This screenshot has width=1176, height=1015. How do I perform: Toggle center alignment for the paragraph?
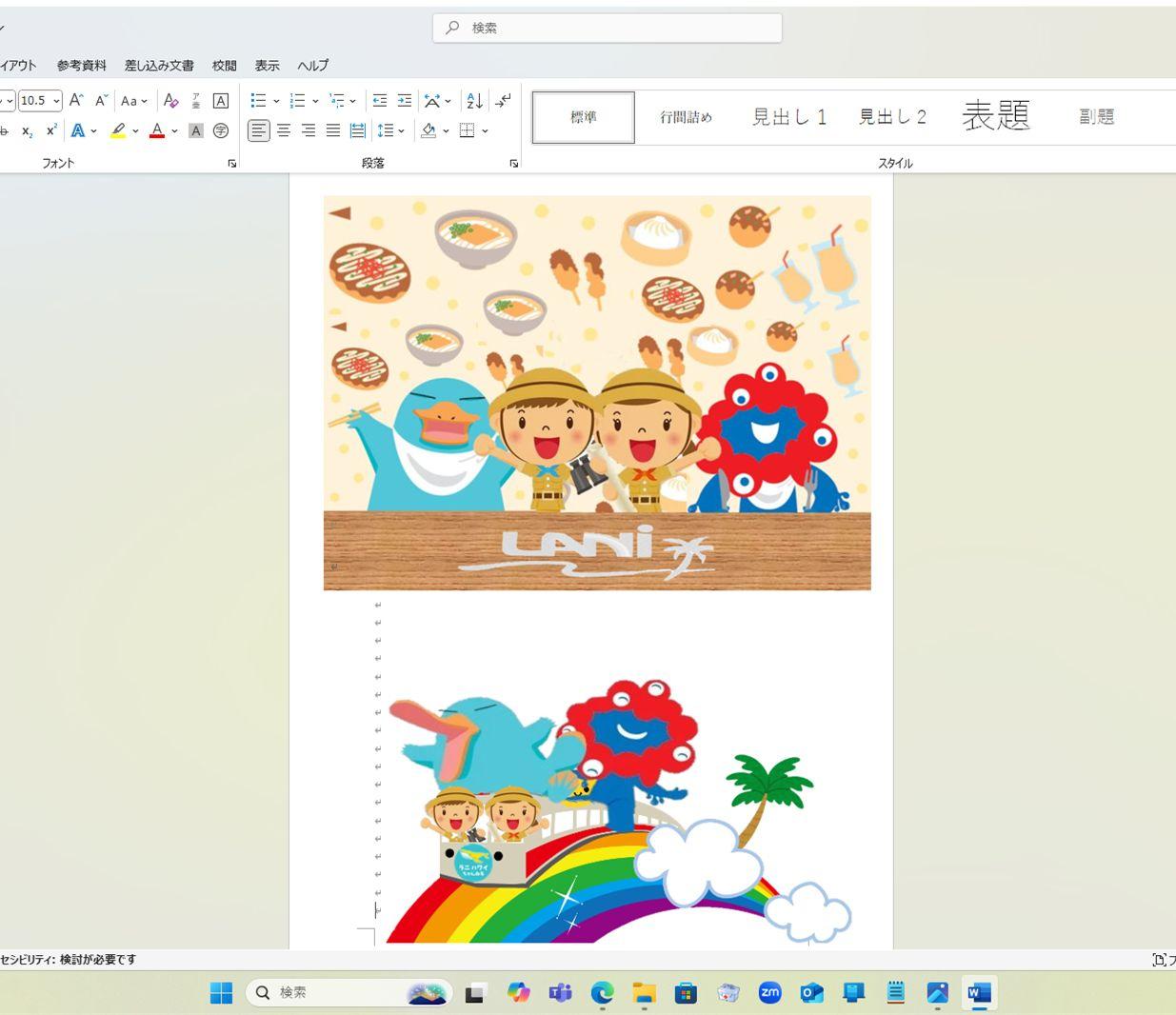point(284,130)
